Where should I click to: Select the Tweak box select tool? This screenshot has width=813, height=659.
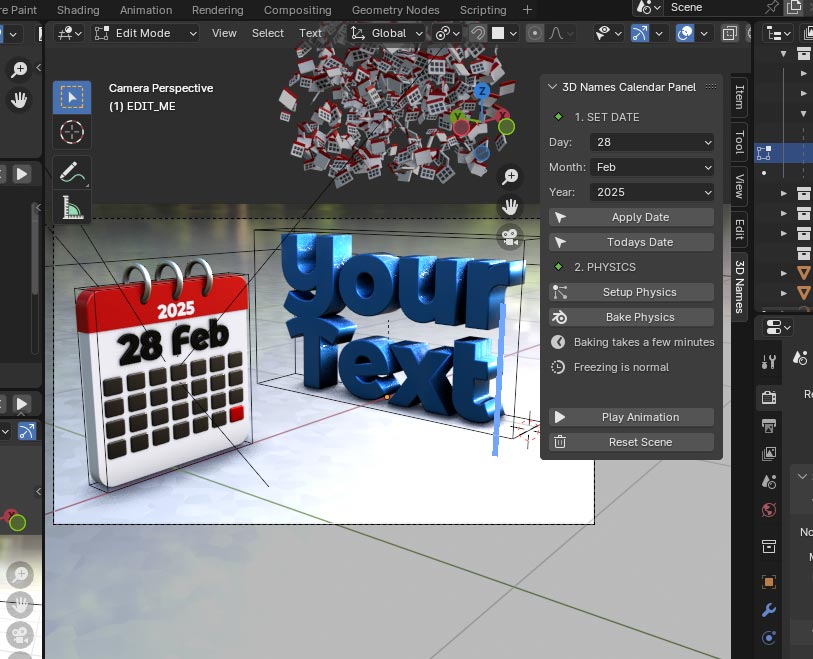[x=71, y=95]
